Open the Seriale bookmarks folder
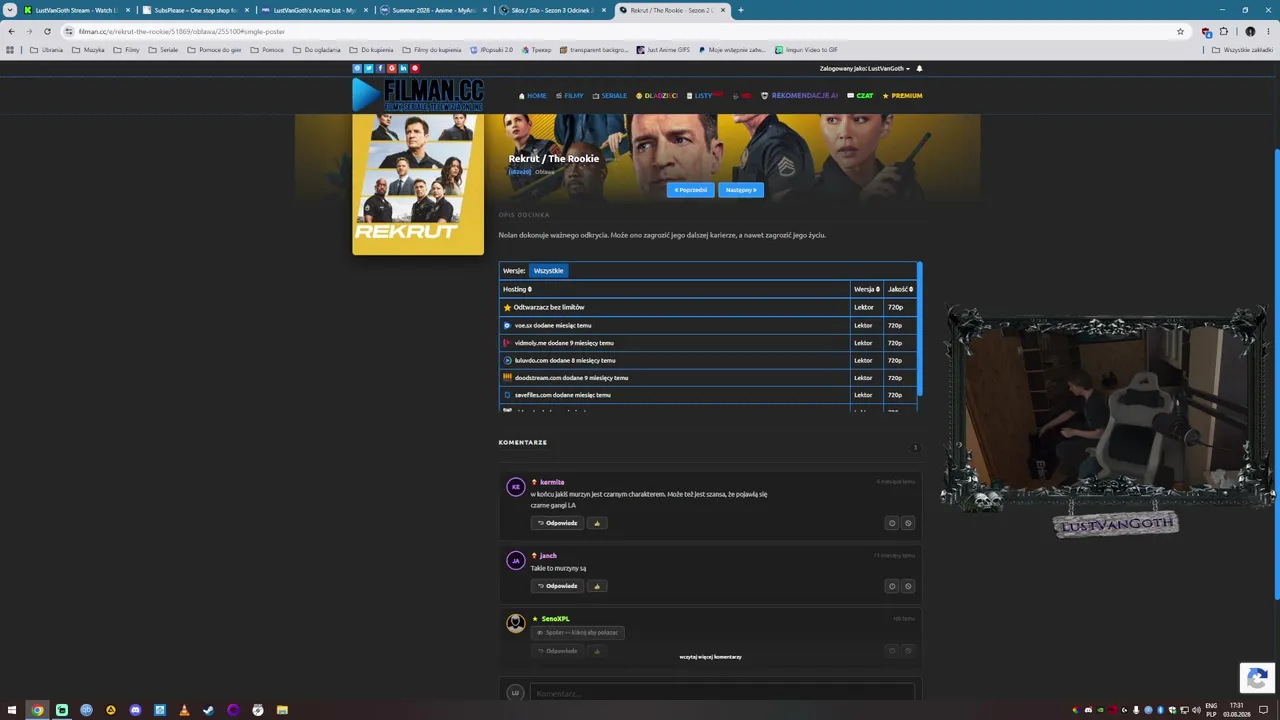The image size is (1280, 720). tap(163, 50)
